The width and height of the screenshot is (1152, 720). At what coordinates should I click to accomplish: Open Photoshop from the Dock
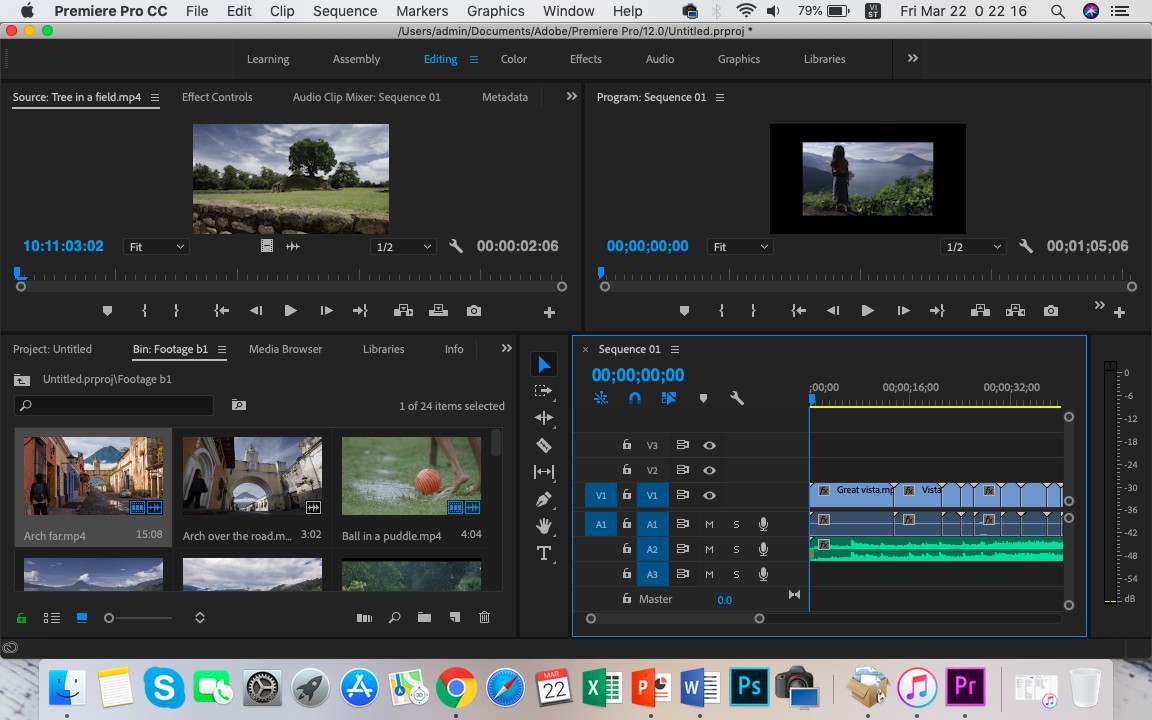(x=749, y=687)
